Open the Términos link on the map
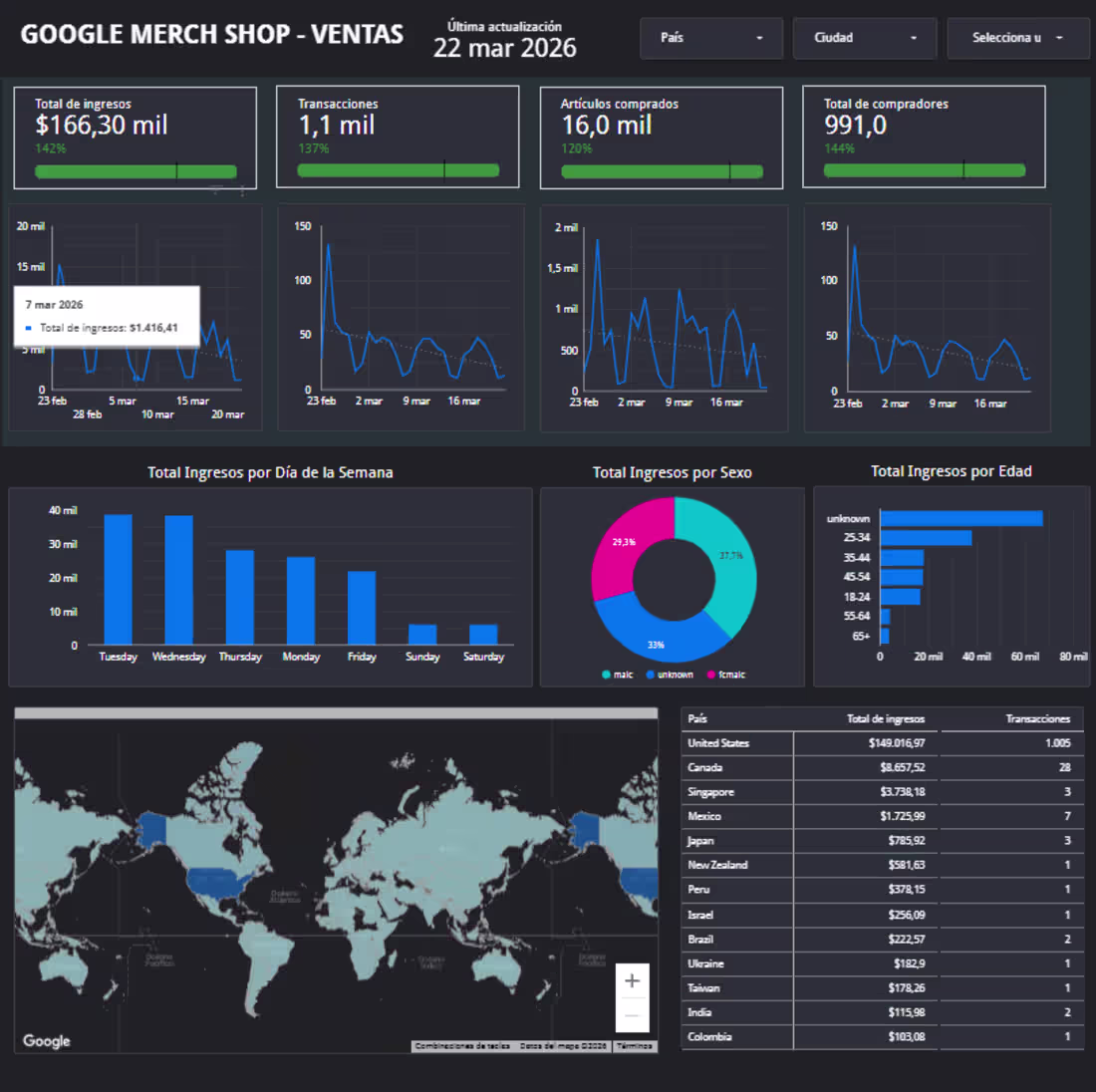The width and height of the screenshot is (1096, 1092). [x=635, y=1046]
